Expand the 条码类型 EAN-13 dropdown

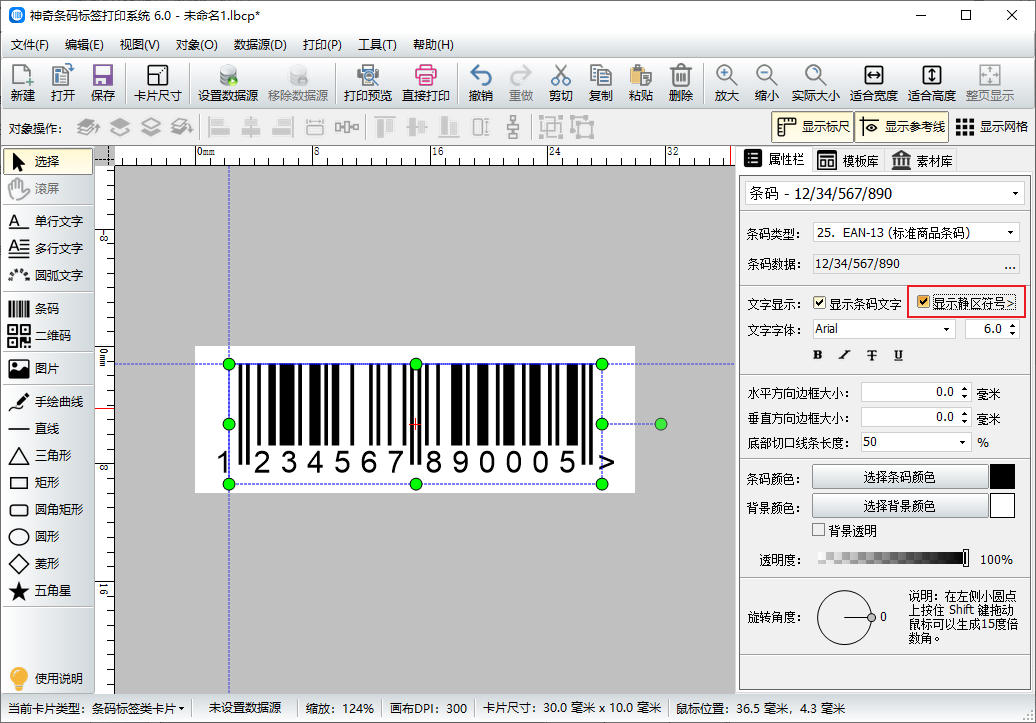click(915, 233)
